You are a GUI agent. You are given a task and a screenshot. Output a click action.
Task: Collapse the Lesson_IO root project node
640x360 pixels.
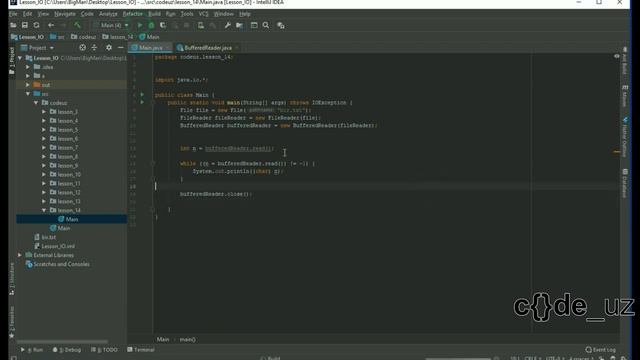coord(20,58)
